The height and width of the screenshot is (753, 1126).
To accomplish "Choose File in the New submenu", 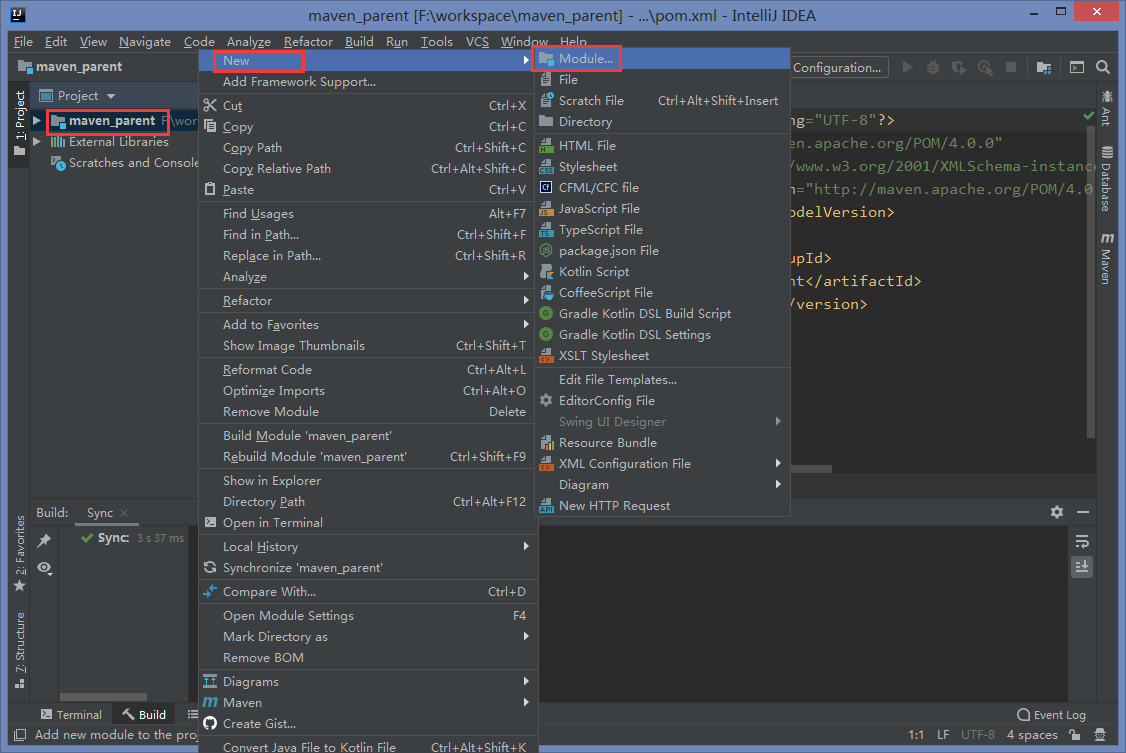I will [x=662, y=80].
